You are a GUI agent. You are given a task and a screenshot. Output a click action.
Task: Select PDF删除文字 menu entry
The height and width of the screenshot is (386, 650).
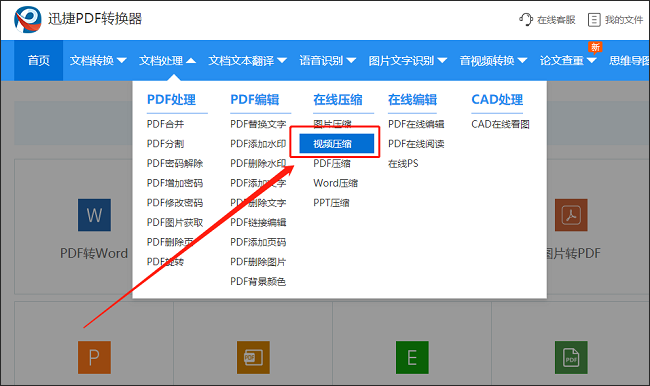(258, 203)
